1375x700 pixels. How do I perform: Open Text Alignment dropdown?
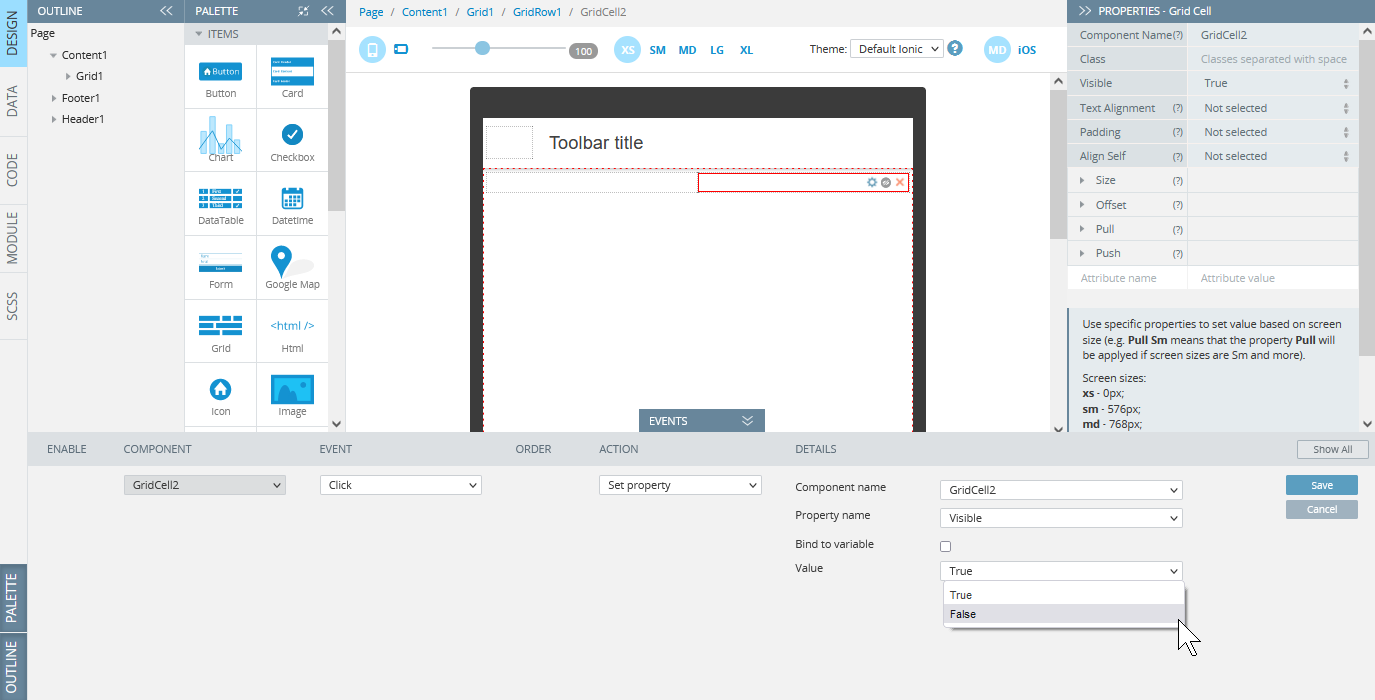click(x=1273, y=108)
